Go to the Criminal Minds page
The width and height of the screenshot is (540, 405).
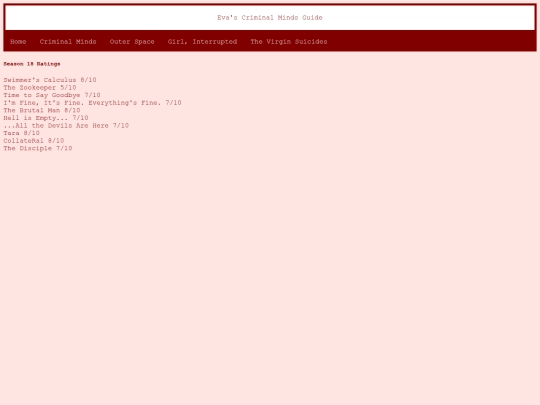[x=68, y=42]
